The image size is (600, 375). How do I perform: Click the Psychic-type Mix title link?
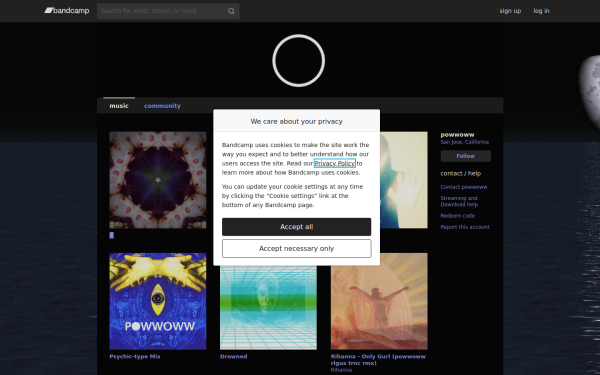(135, 357)
